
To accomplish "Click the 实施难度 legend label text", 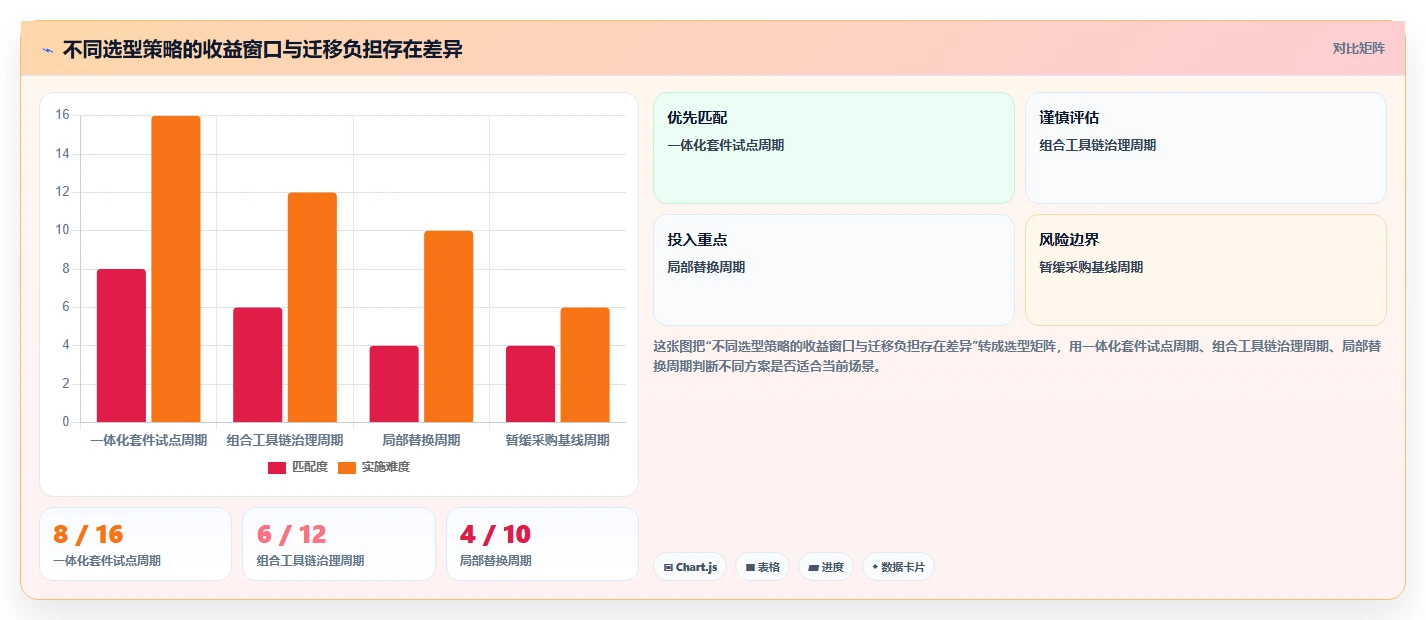I will click(386, 467).
